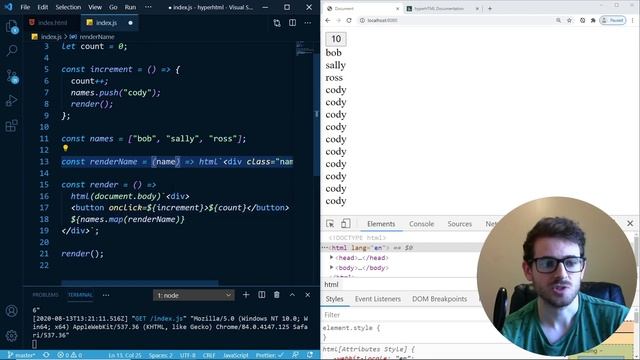Open the View menu
The image size is (640, 360).
tap(95, 7)
